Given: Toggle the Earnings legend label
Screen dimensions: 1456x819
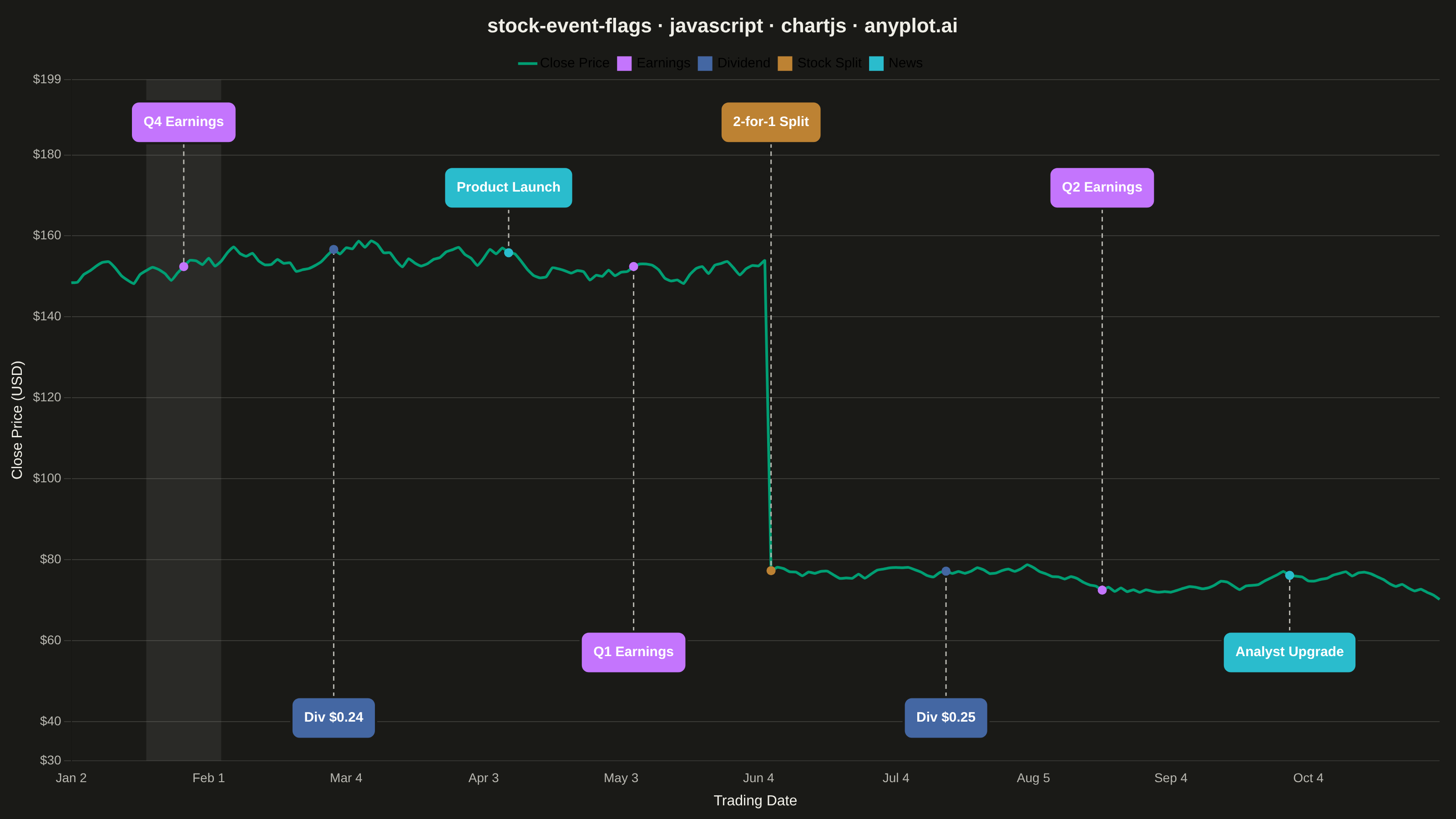Looking at the screenshot, I should (x=663, y=63).
